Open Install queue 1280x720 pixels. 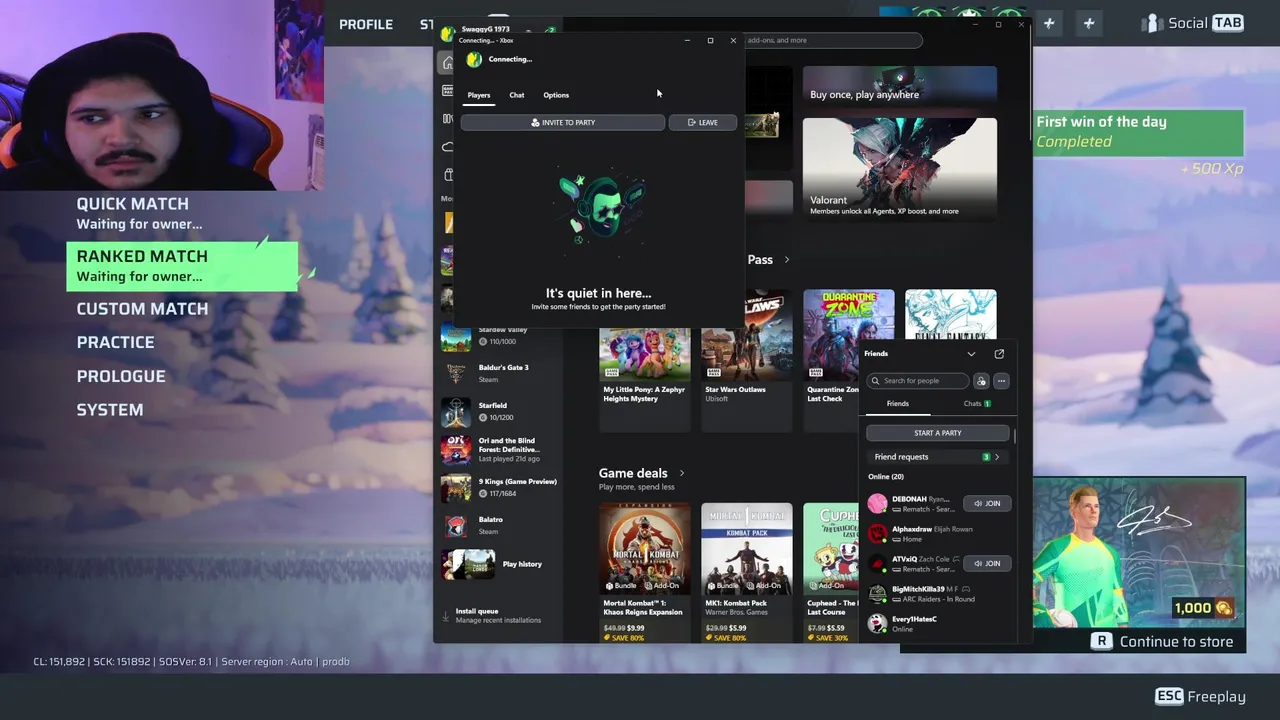pos(497,615)
